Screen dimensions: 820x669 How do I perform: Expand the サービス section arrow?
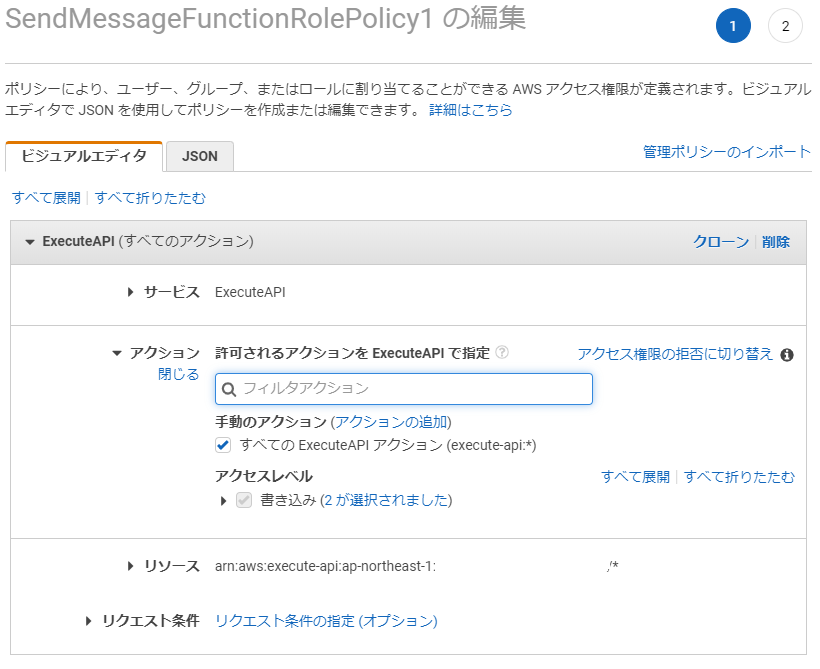131,292
